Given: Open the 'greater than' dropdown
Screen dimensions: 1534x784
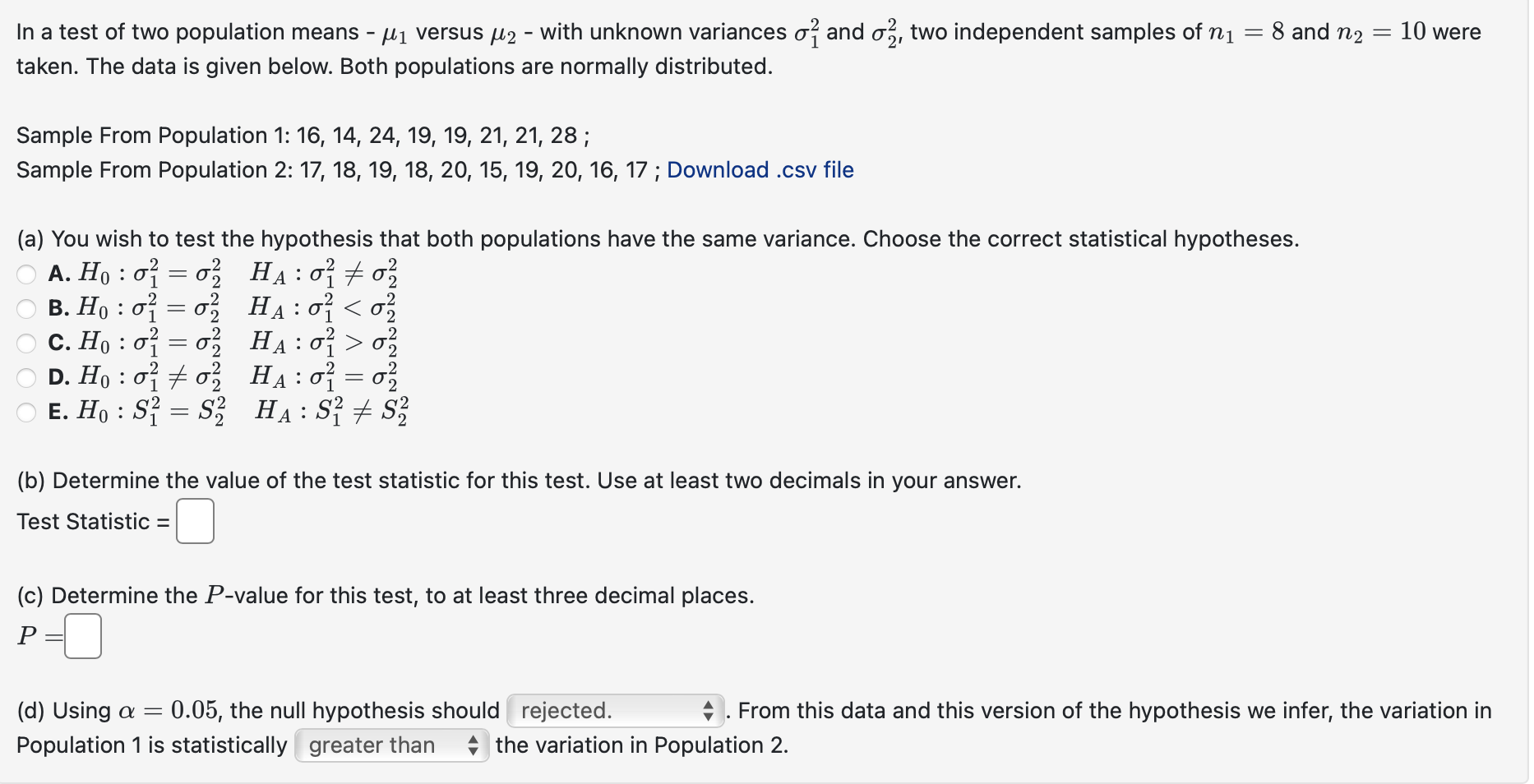Looking at the screenshot, I should tap(392, 745).
